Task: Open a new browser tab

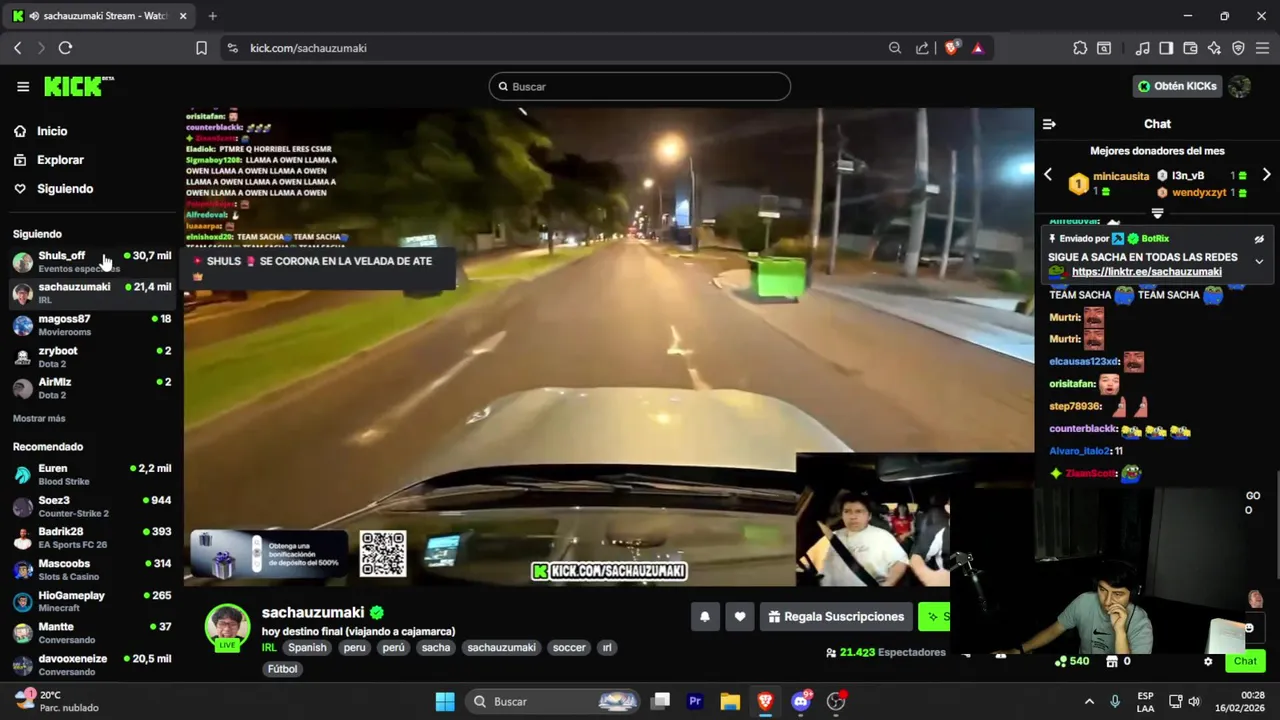Action: coord(212,16)
